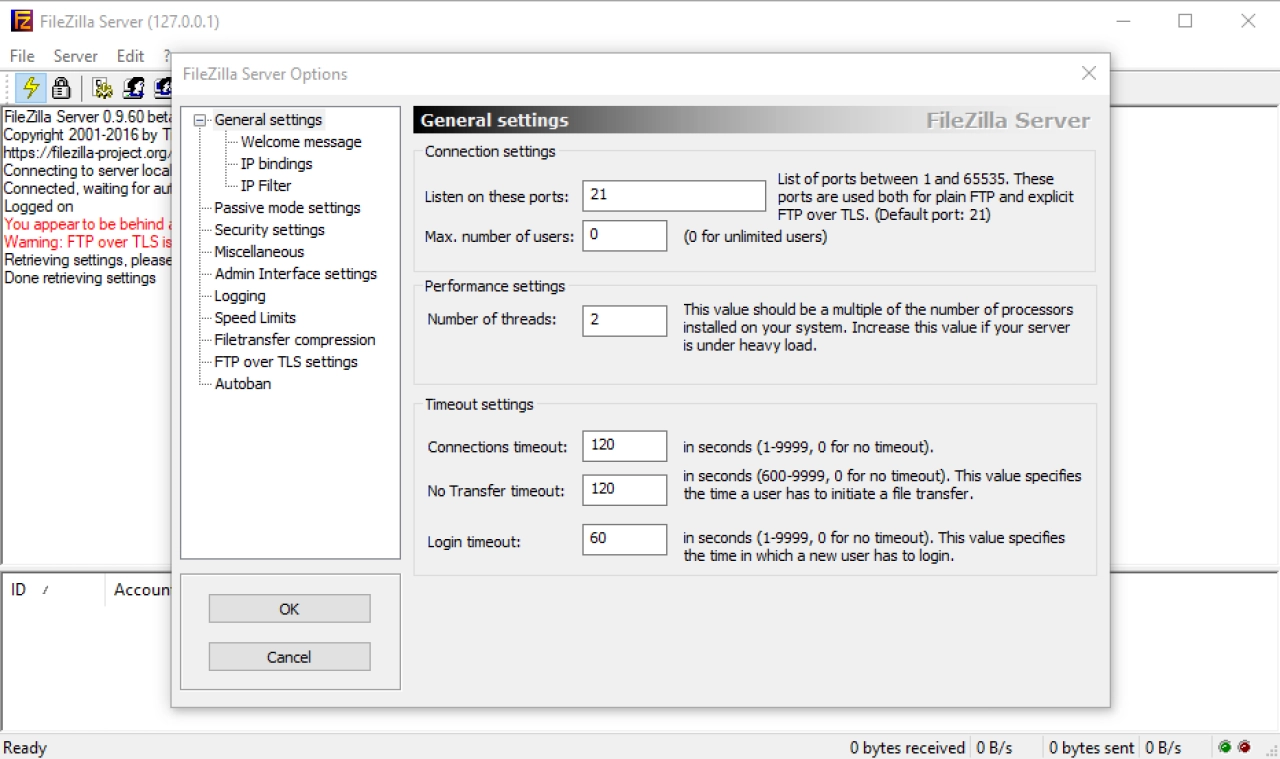Image resolution: width=1280 pixels, height=759 pixels.
Task: Open Speed Limits settings page
Action: pyautogui.click(x=255, y=318)
